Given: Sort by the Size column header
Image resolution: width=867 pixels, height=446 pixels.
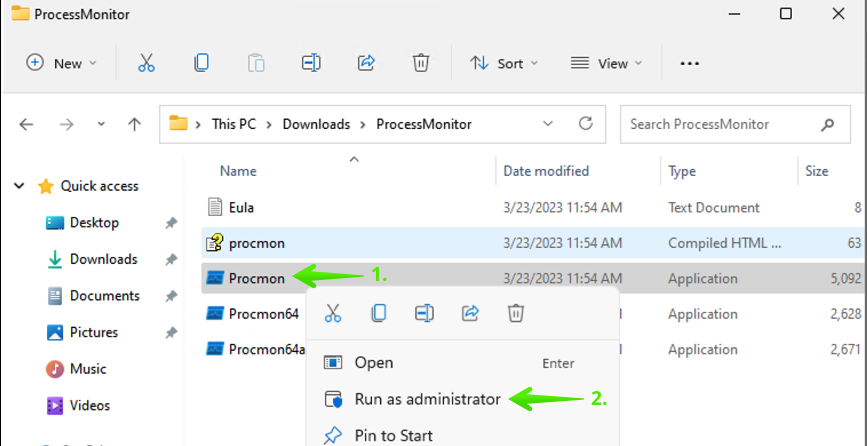Looking at the screenshot, I should (817, 171).
